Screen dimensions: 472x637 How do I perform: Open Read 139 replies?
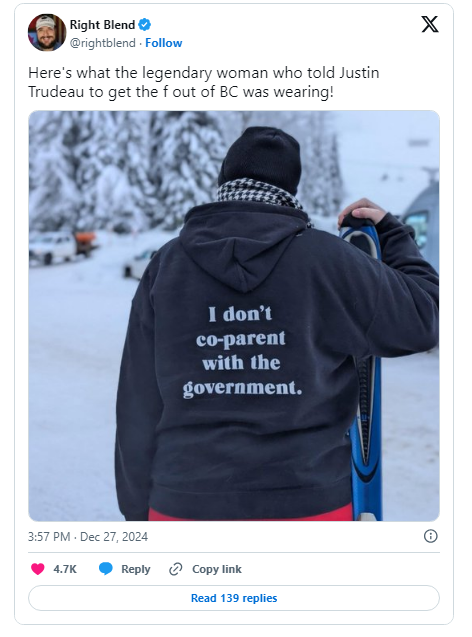(234, 598)
